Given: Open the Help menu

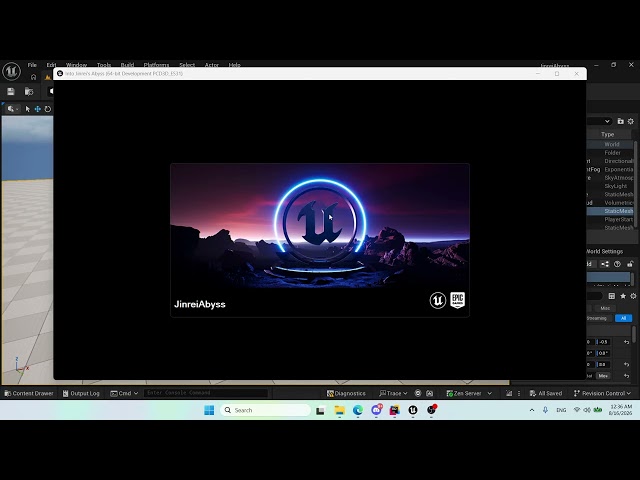Looking at the screenshot, I should (x=234, y=65).
